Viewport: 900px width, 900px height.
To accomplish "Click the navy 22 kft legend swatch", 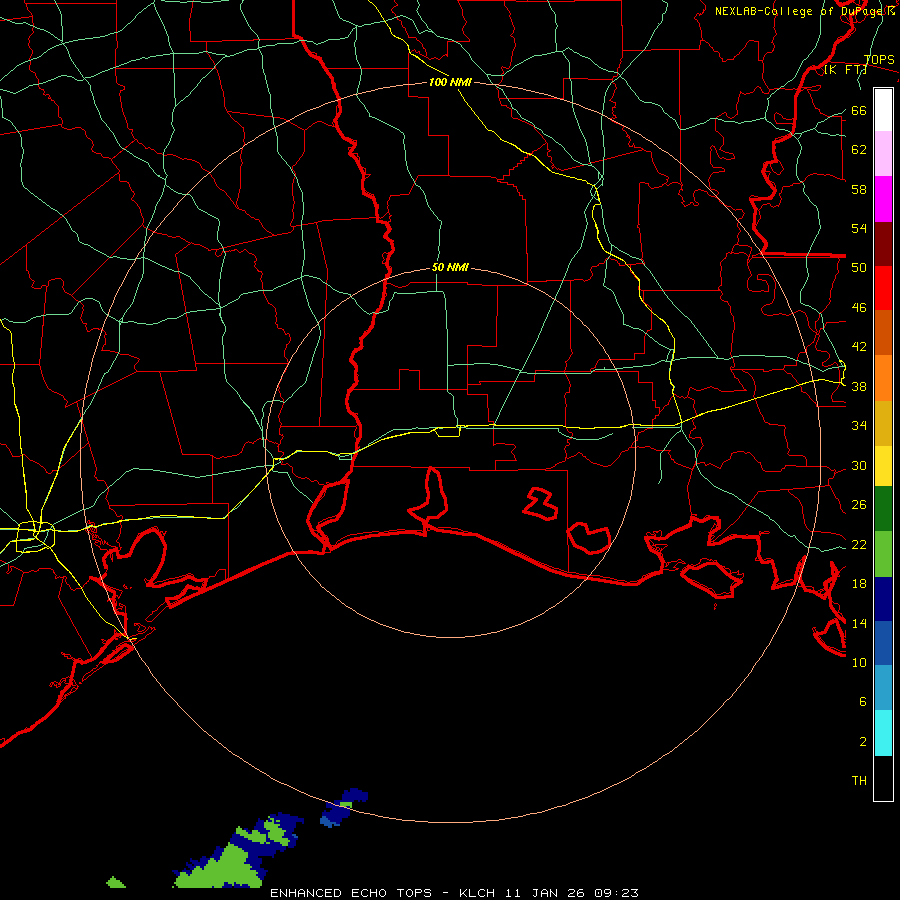I will (883, 599).
